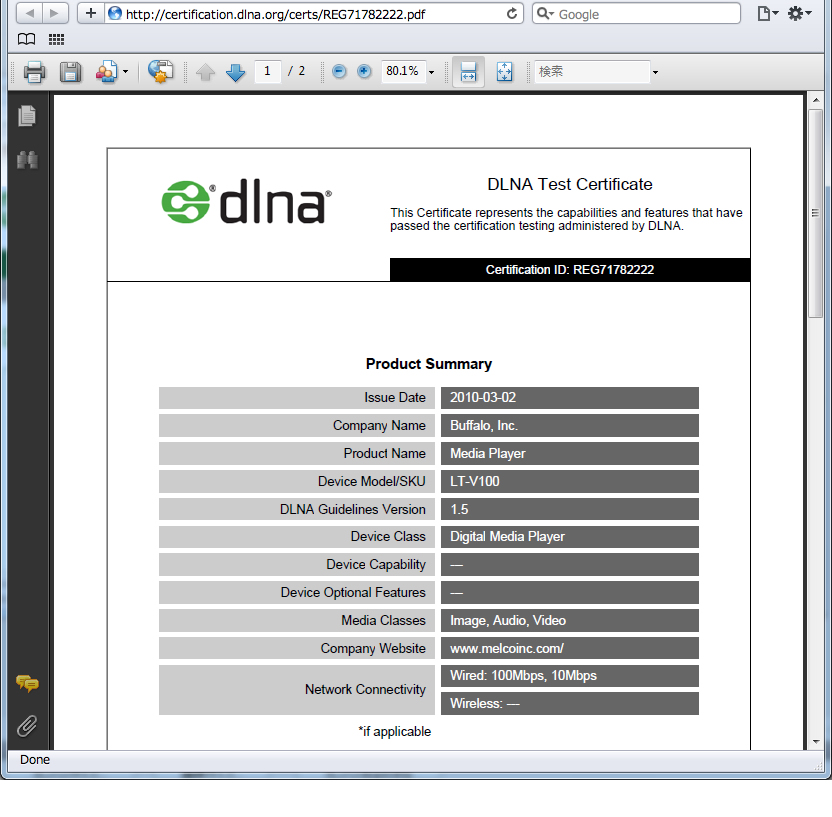Click the www.melcoinc.com/ website value
The height and width of the screenshot is (817, 832).
pyautogui.click(x=507, y=648)
